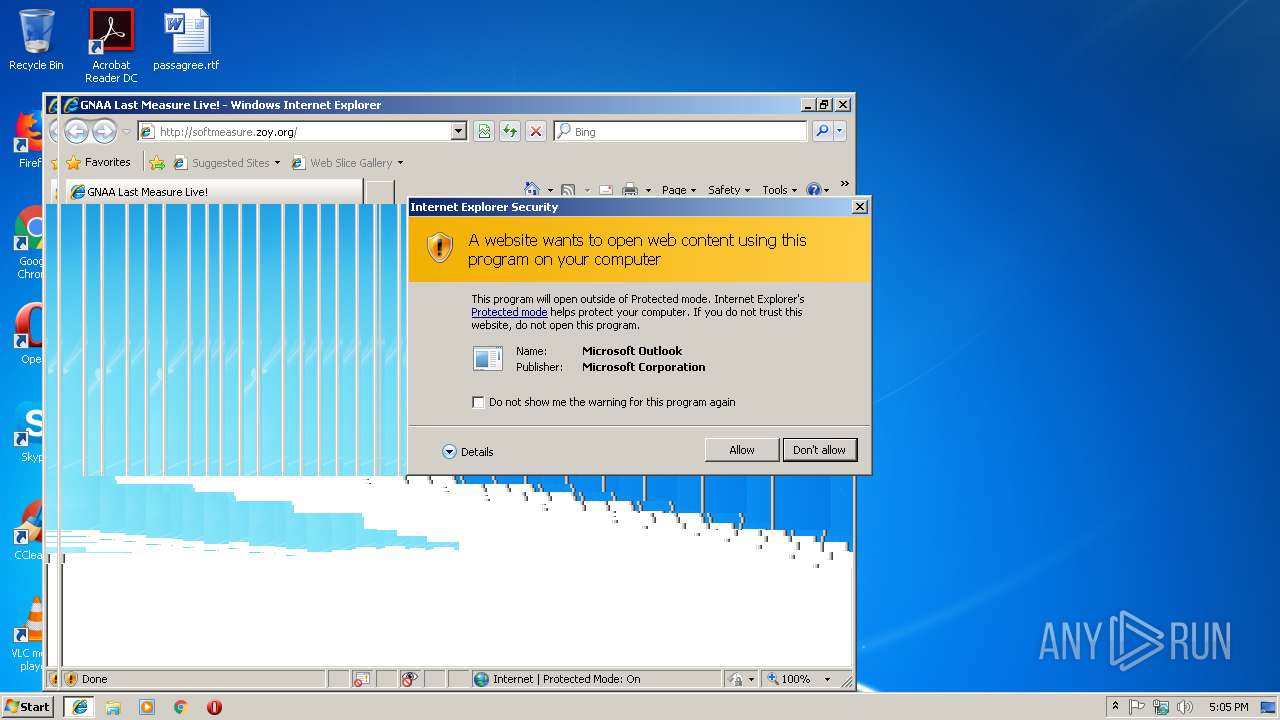Click the Help question mark icon
Image resolution: width=1280 pixels, height=720 pixels.
[813, 190]
